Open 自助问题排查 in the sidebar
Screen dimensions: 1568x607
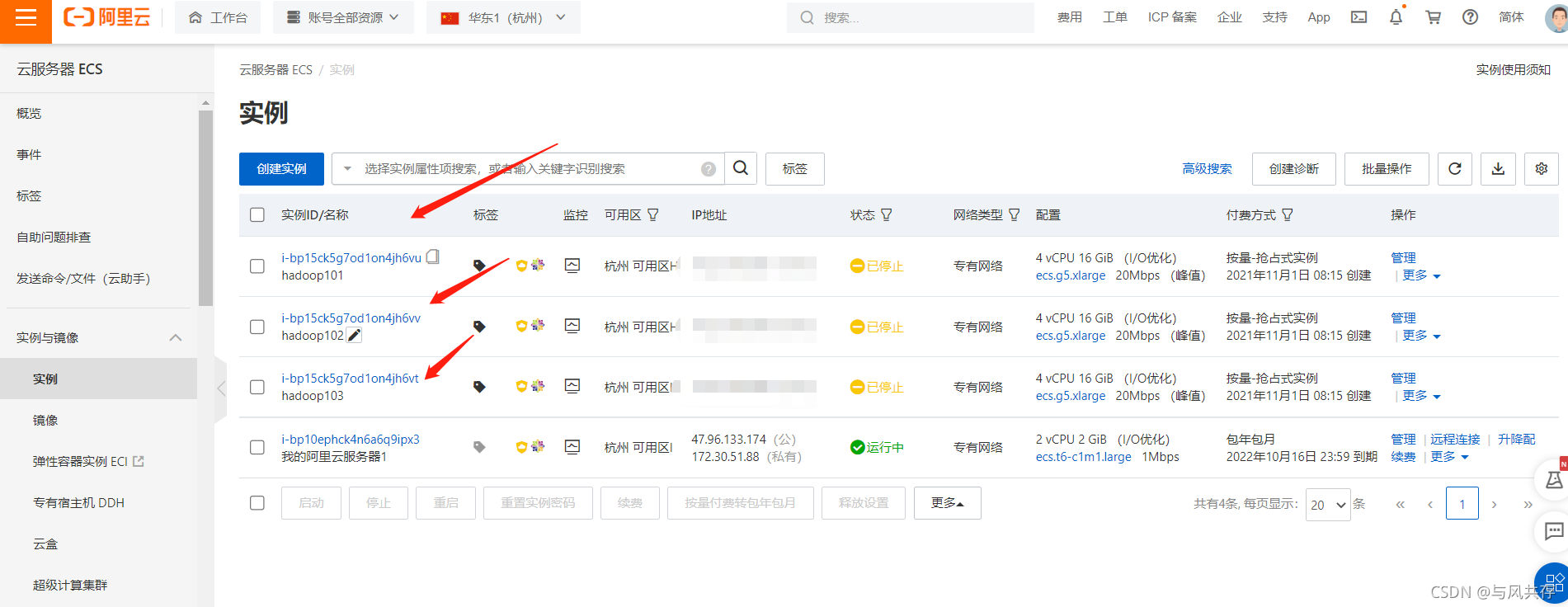point(54,237)
